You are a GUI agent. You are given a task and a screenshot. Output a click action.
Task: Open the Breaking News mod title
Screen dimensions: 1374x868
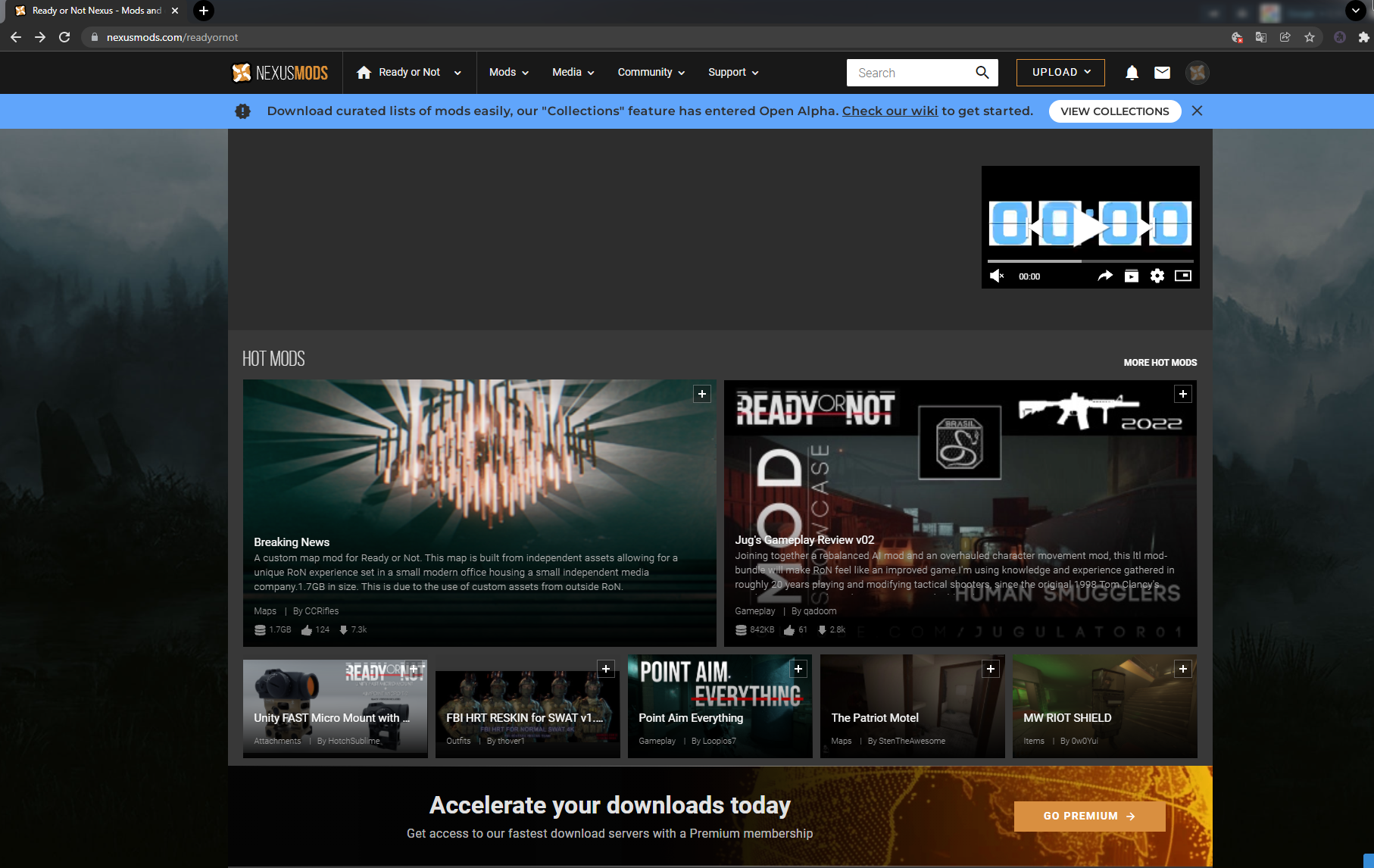click(x=292, y=542)
